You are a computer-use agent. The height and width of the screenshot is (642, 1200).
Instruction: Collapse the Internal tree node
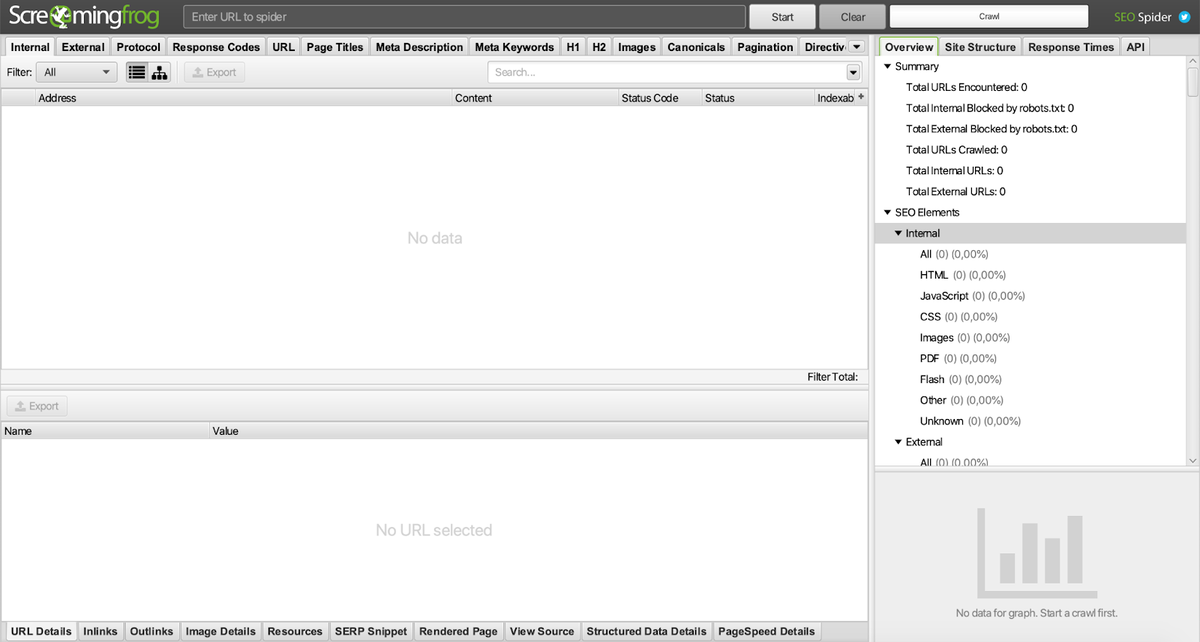coord(898,234)
